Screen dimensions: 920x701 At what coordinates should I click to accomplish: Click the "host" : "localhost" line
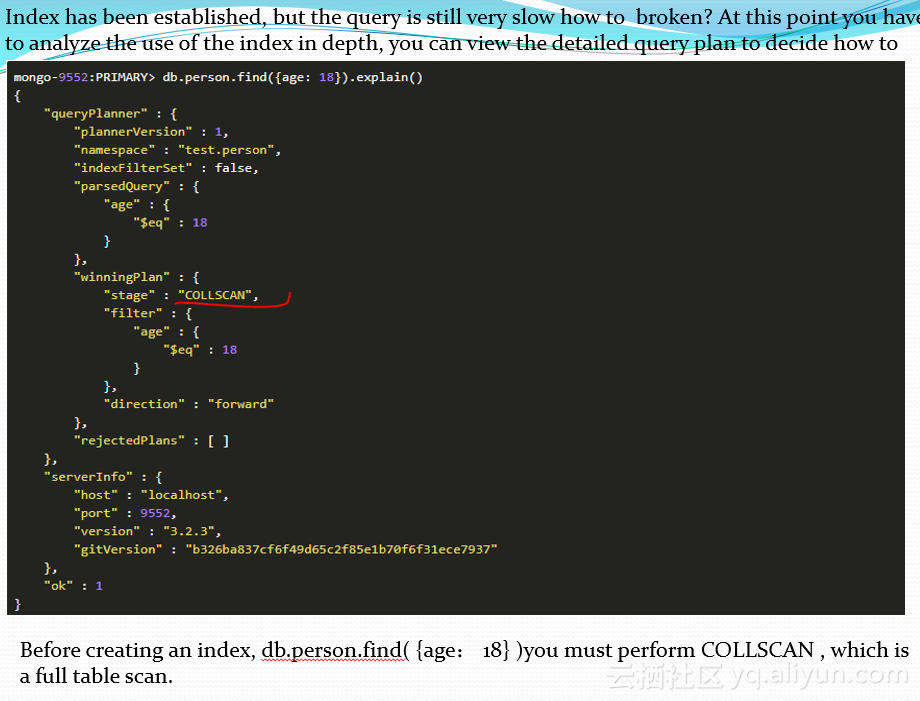pyautogui.click(x=151, y=495)
